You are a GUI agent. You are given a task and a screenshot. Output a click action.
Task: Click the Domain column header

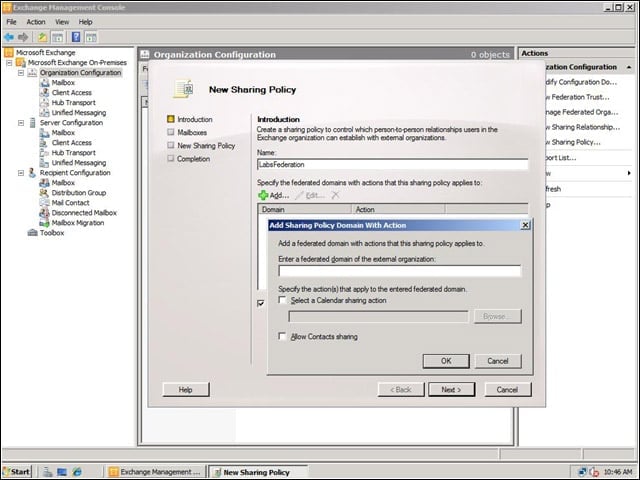[304, 209]
